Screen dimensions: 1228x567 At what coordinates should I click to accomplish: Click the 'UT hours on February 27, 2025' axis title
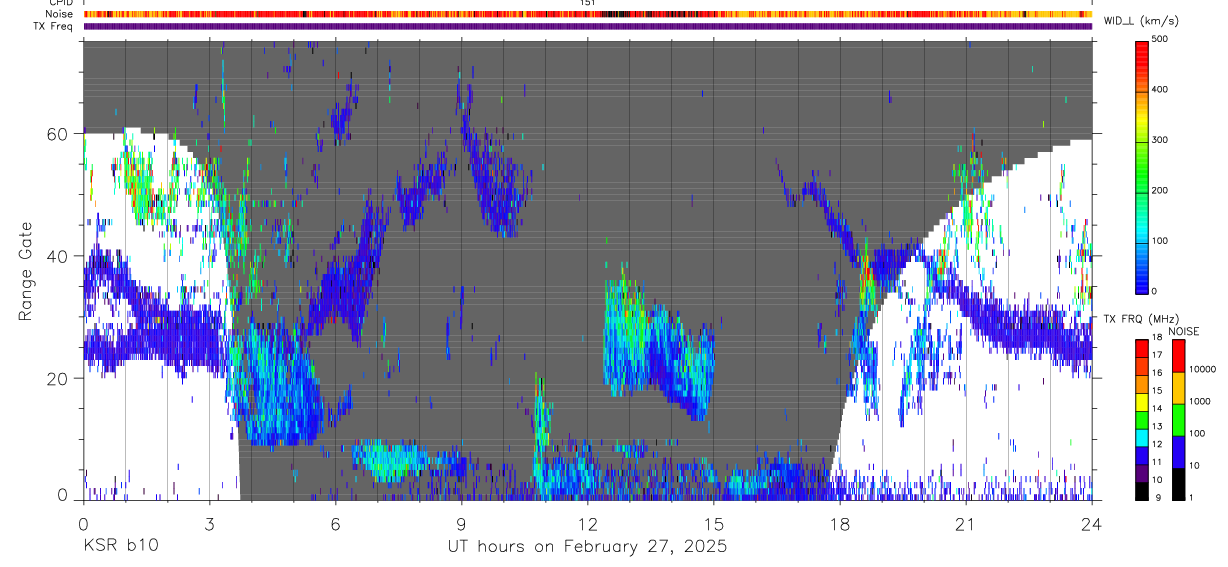point(587,547)
